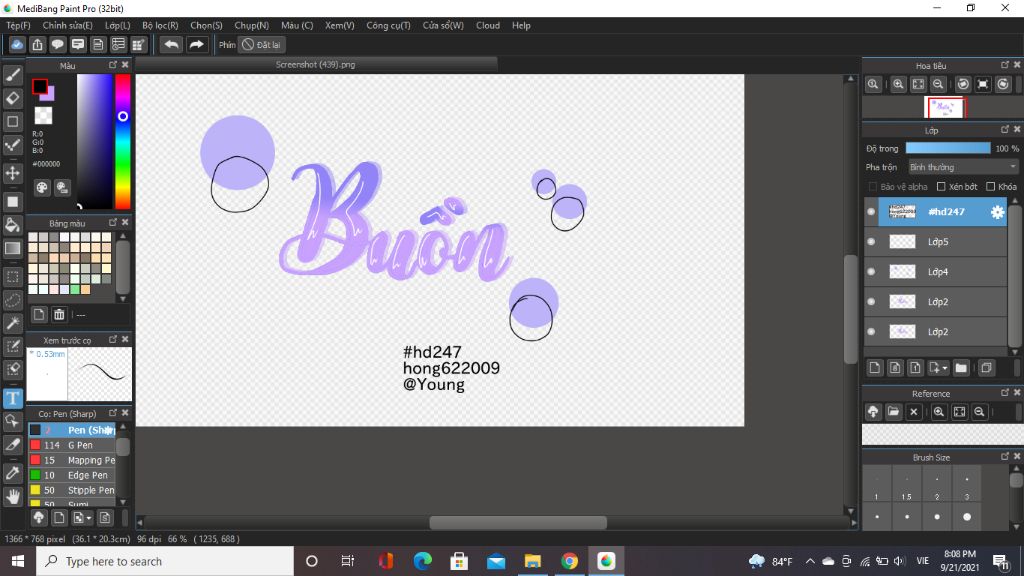The image size is (1024, 576).
Task: Duplicate the current layer
Action: pyautogui.click(x=986, y=368)
